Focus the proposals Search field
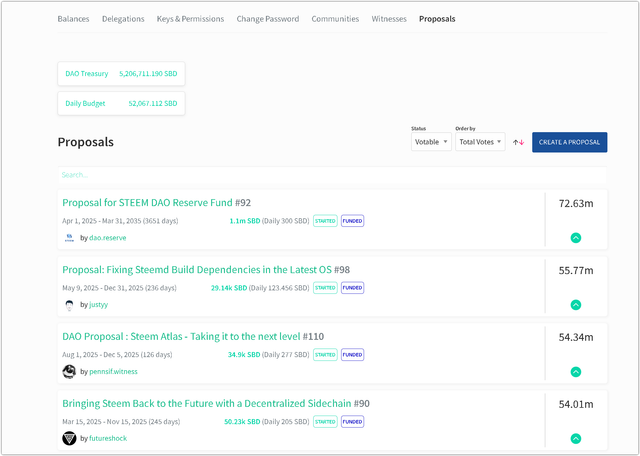 tap(332, 175)
